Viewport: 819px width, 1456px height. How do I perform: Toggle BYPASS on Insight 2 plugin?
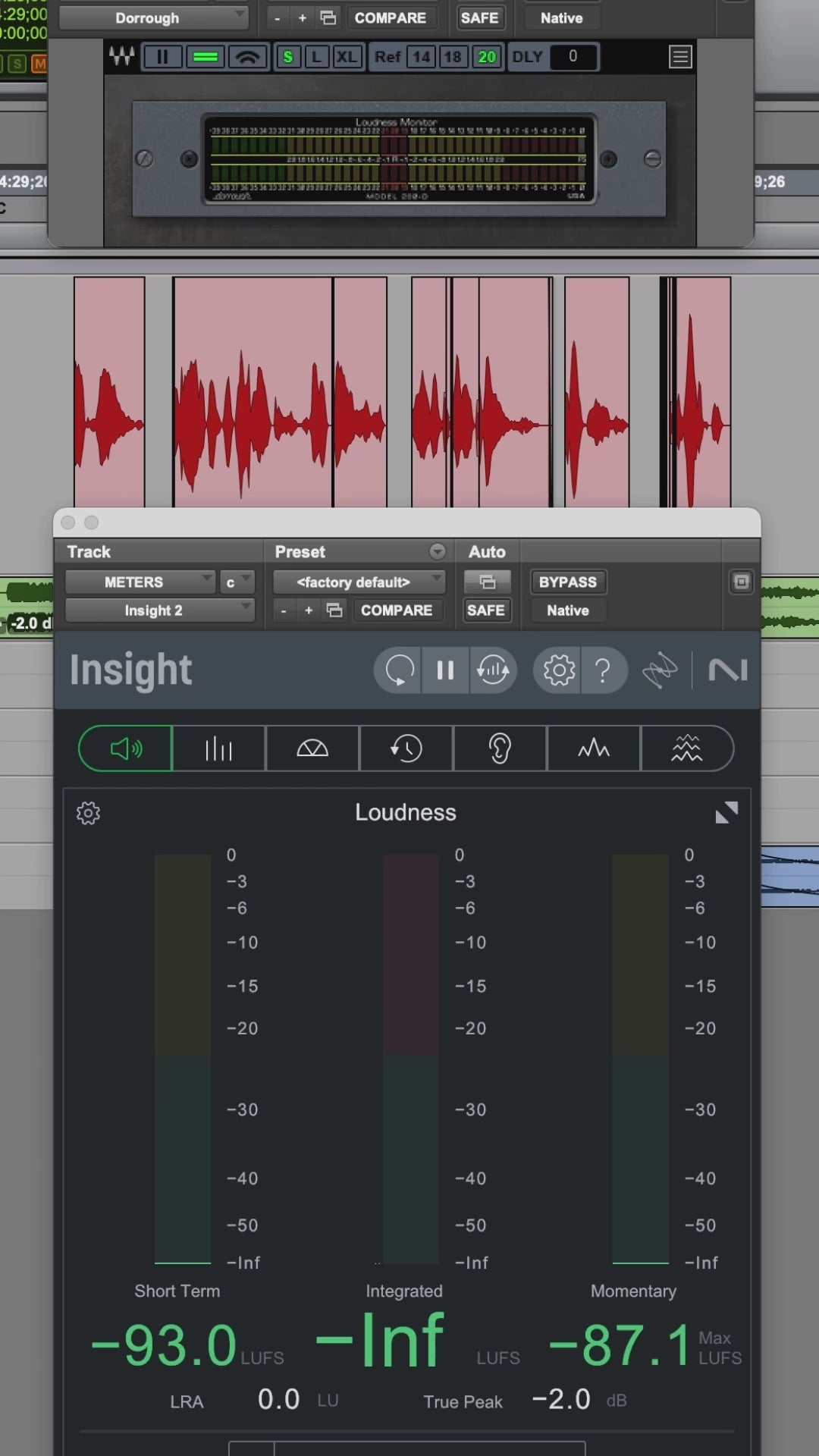click(x=567, y=582)
